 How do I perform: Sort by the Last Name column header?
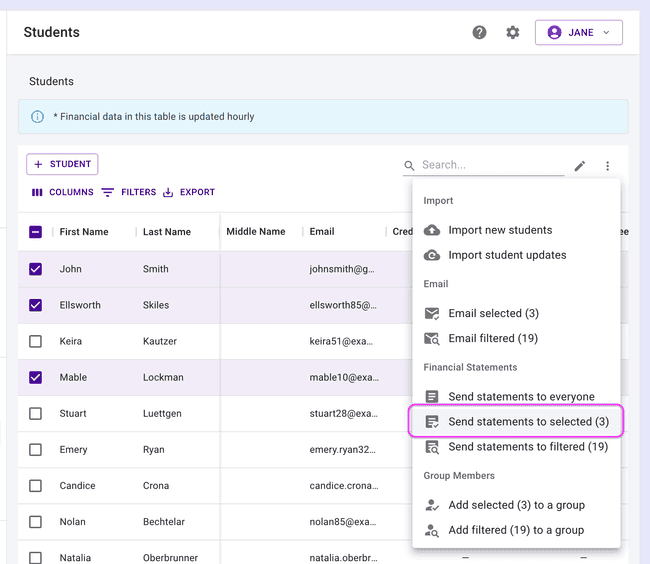pyautogui.click(x=166, y=232)
